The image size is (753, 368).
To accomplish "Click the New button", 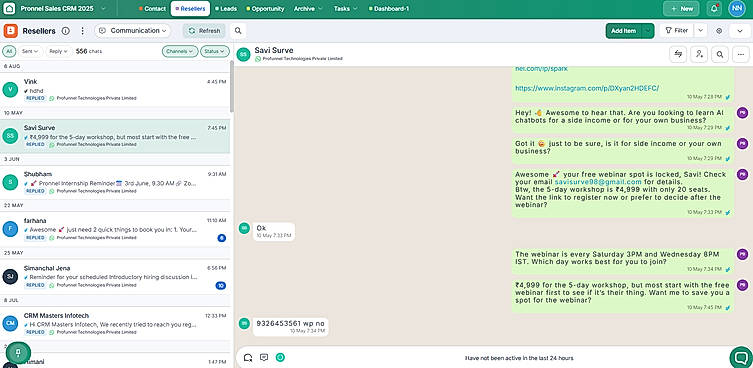I will [681, 9].
